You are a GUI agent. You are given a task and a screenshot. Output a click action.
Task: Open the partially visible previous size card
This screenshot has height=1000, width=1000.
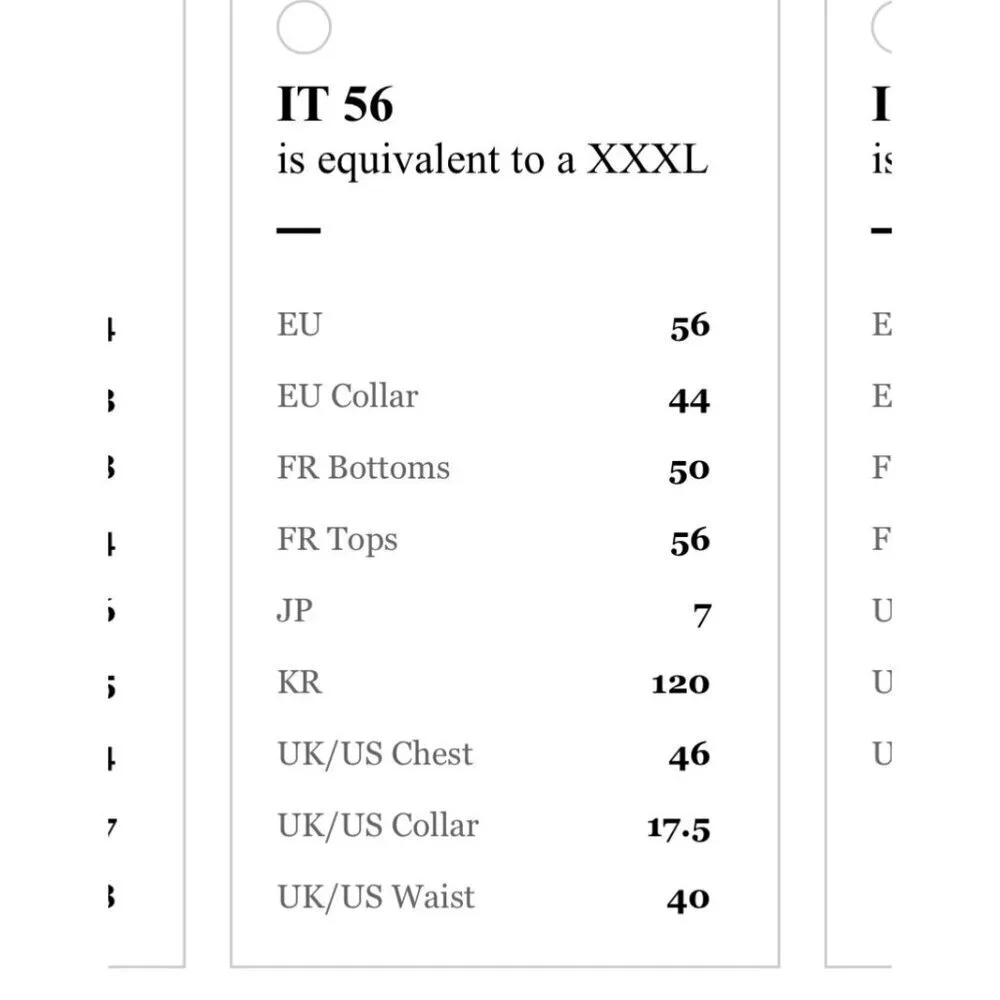coord(147,483)
